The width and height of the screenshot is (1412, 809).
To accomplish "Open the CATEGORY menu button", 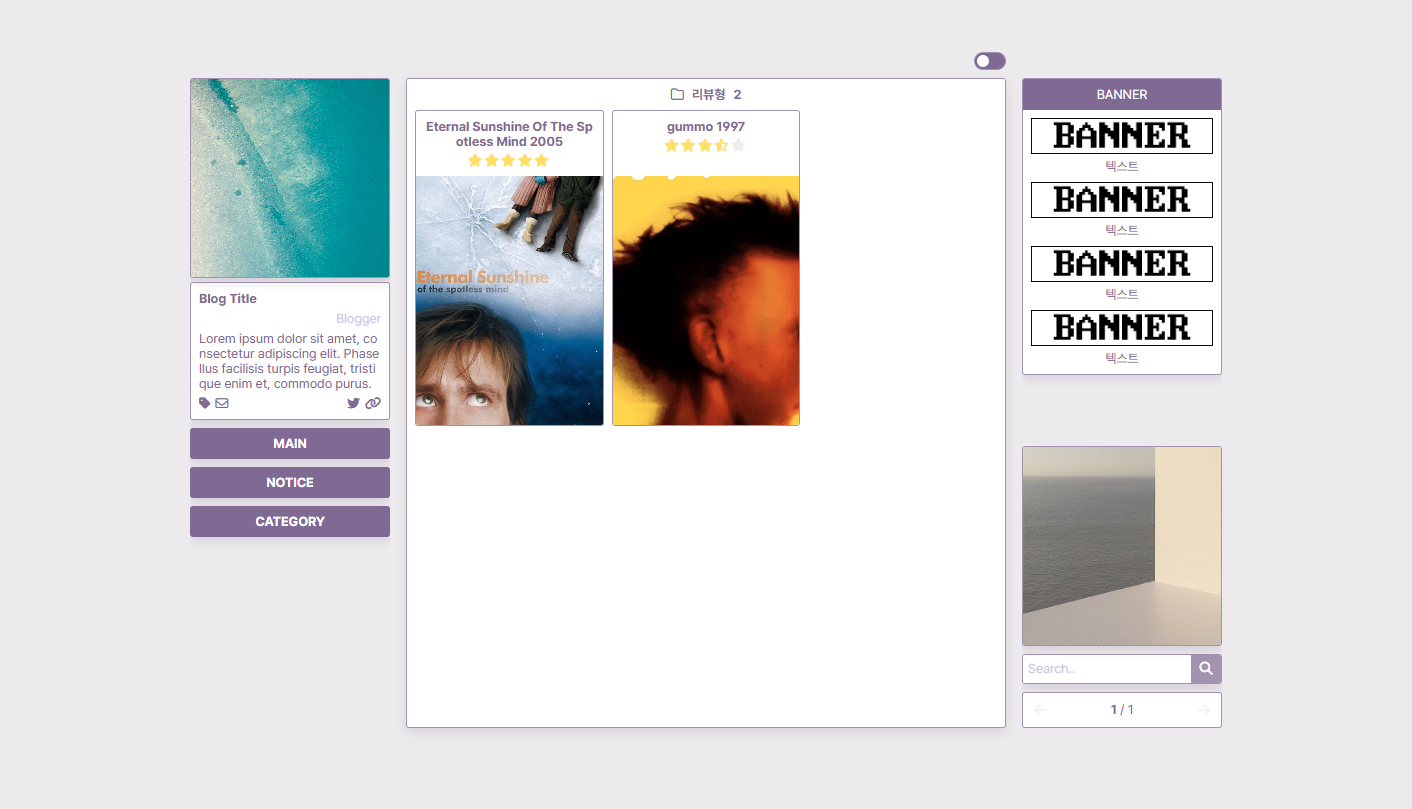I will 290,521.
